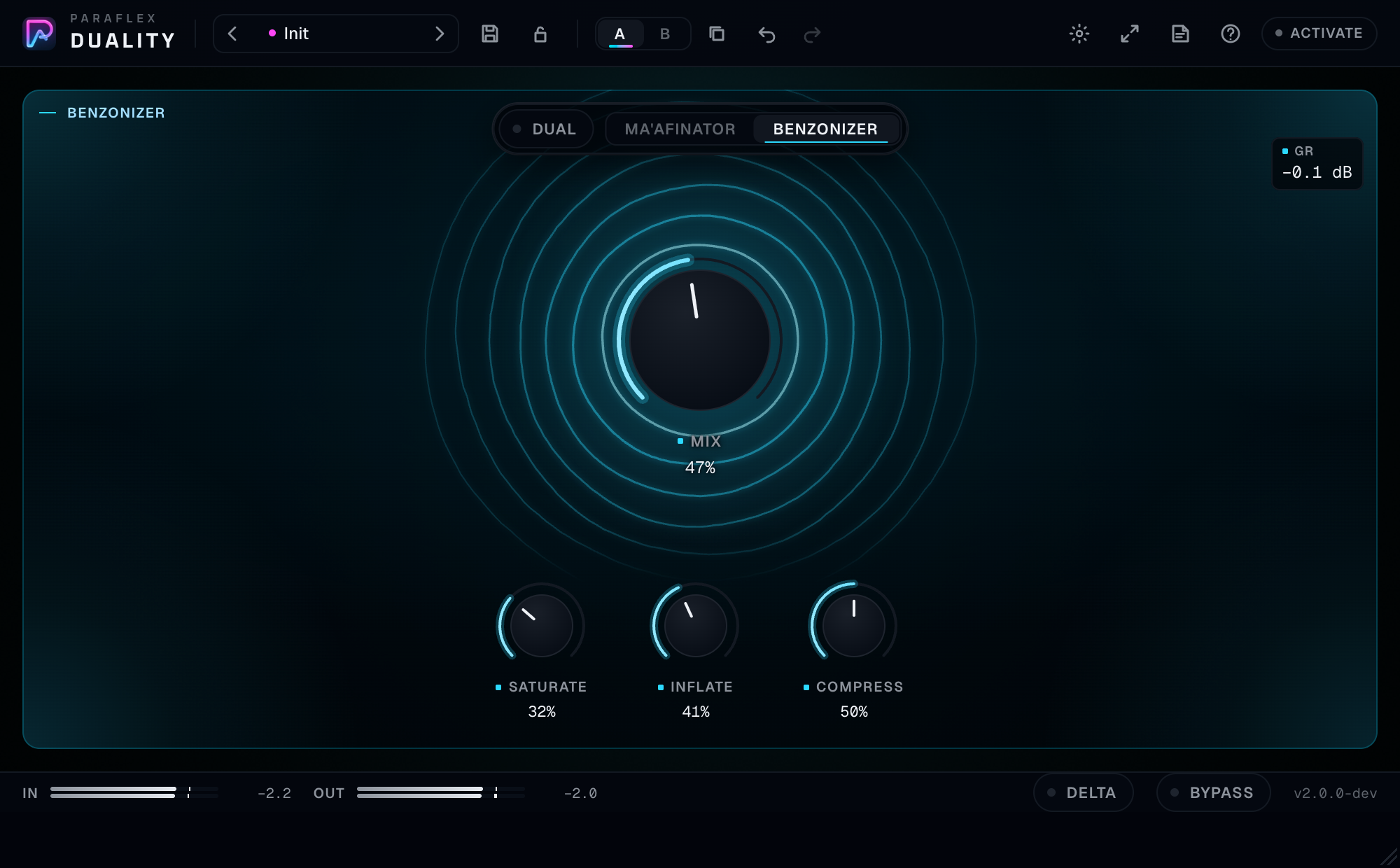Image resolution: width=1400 pixels, height=868 pixels.
Task: Toggle the DUAL mode button
Action: pos(546,129)
